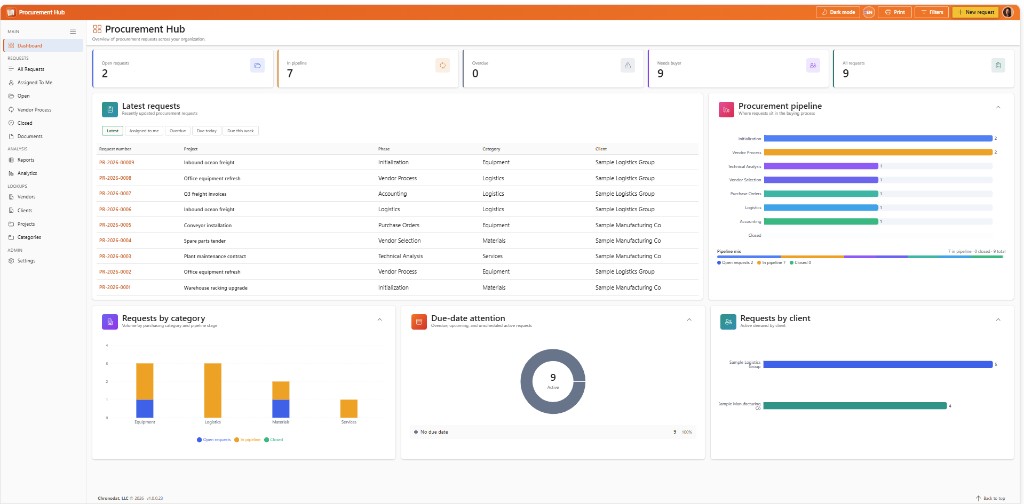This screenshot has height=504, width=1024.
Task: Collapse the Due-date attention panel
Action: point(689,319)
